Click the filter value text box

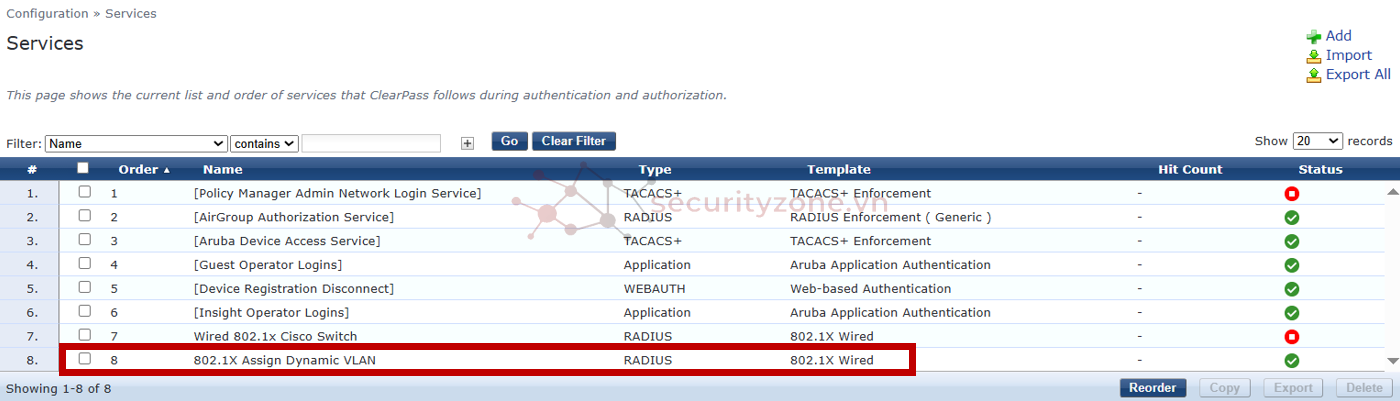tap(371, 143)
